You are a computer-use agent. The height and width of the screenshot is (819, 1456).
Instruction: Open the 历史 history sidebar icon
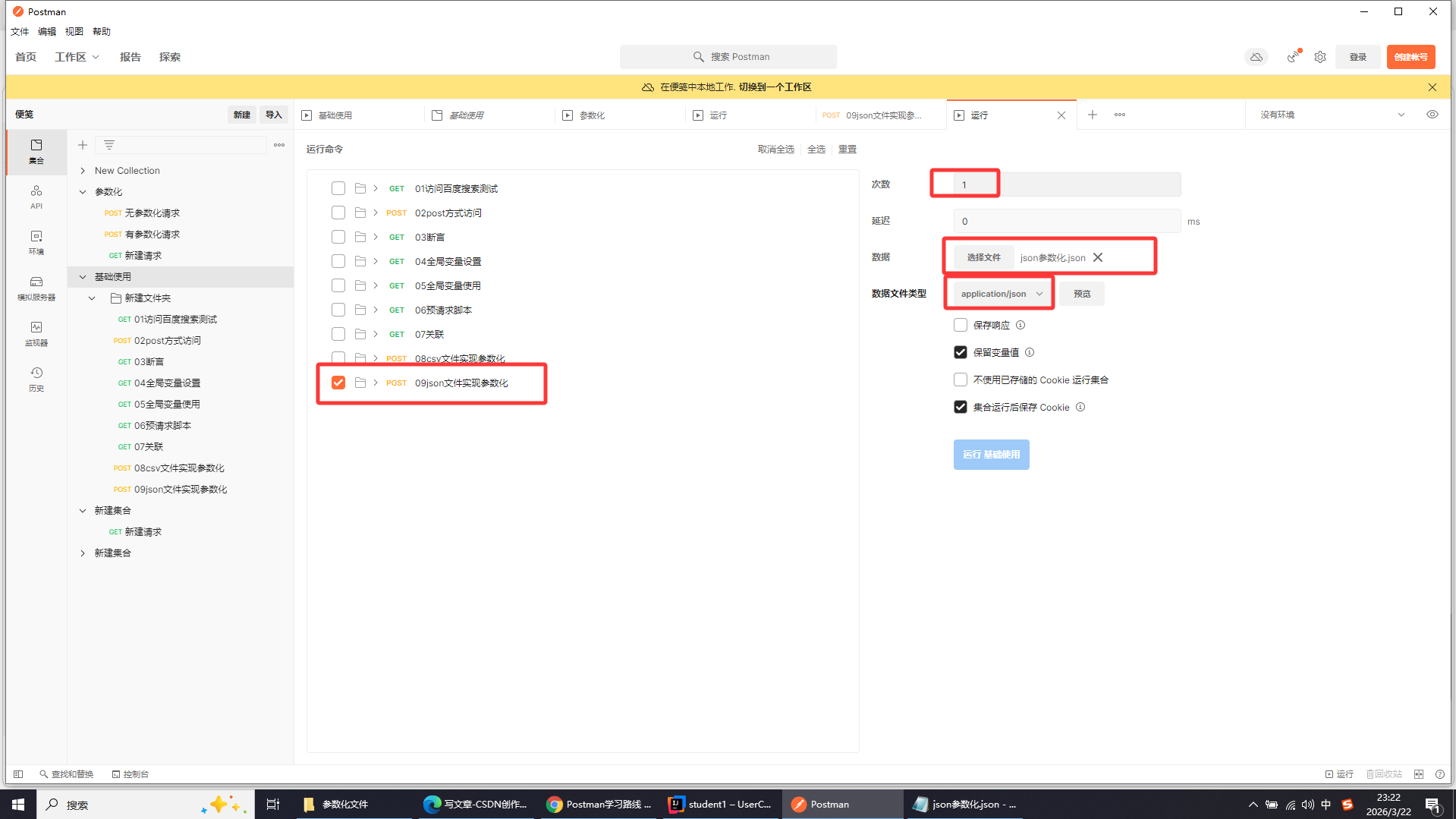[36, 379]
